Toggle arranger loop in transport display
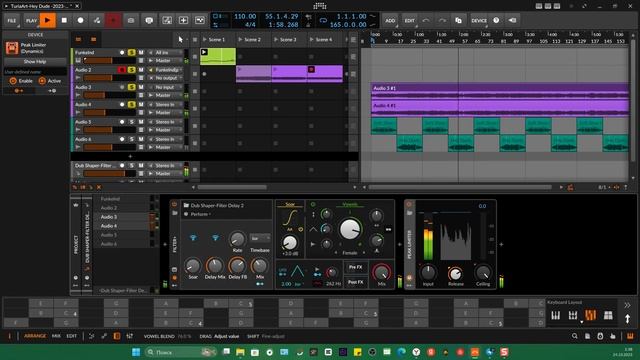The height and width of the screenshot is (360, 640). pos(323,20)
